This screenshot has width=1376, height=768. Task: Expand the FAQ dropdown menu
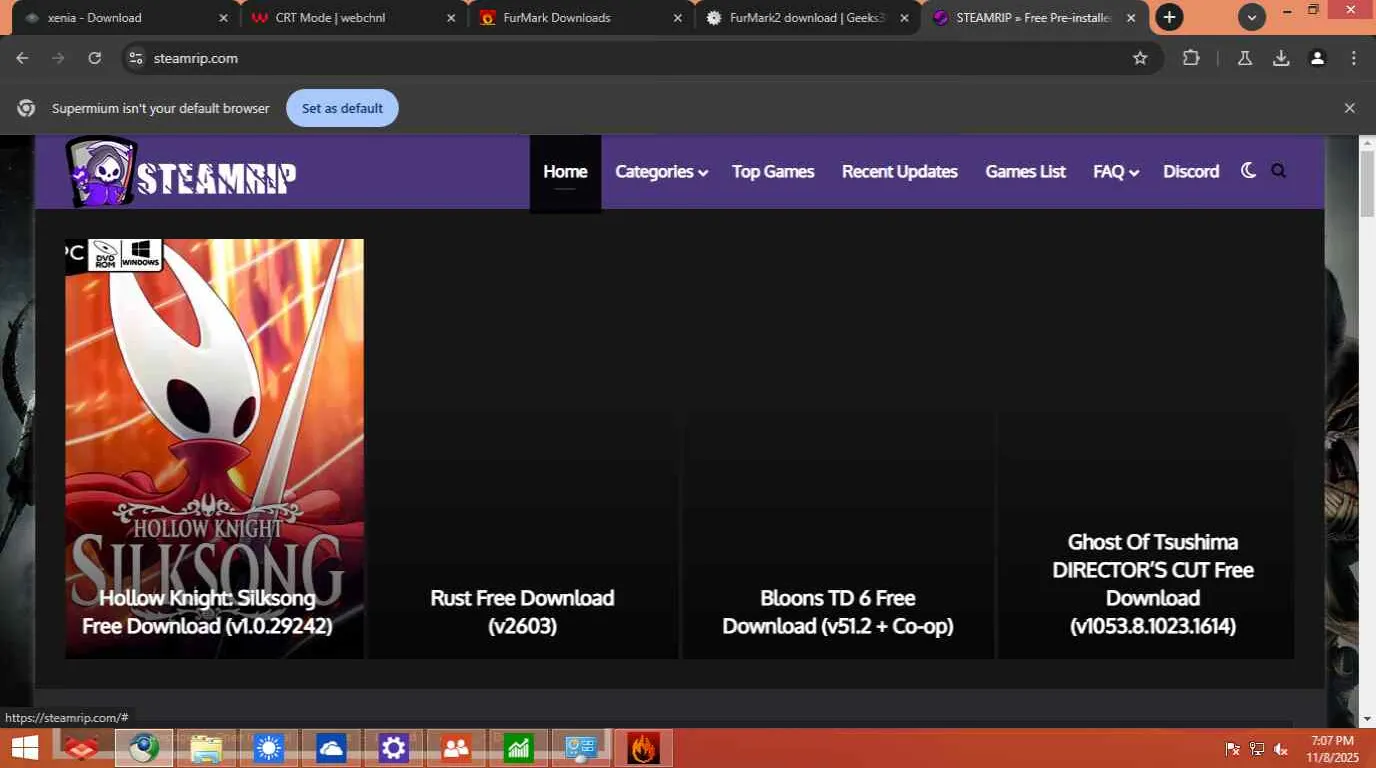click(x=1116, y=171)
